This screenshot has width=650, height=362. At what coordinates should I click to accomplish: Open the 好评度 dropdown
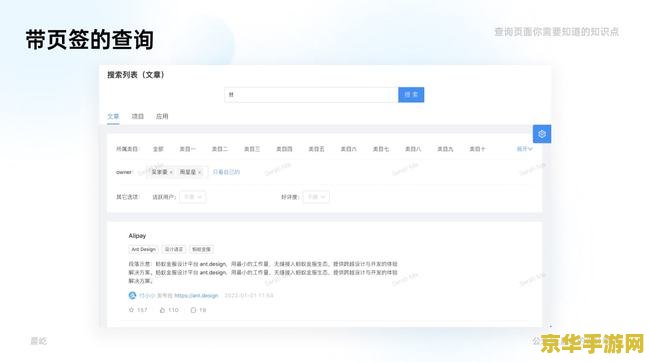pyautogui.click(x=316, y=197)
